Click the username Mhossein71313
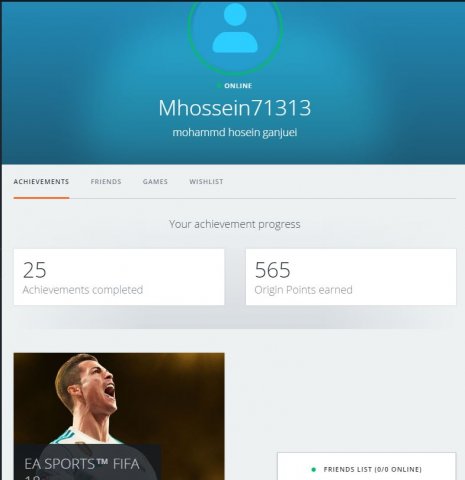The width and height of the screenshot is (465, 480). coord(235,108)
